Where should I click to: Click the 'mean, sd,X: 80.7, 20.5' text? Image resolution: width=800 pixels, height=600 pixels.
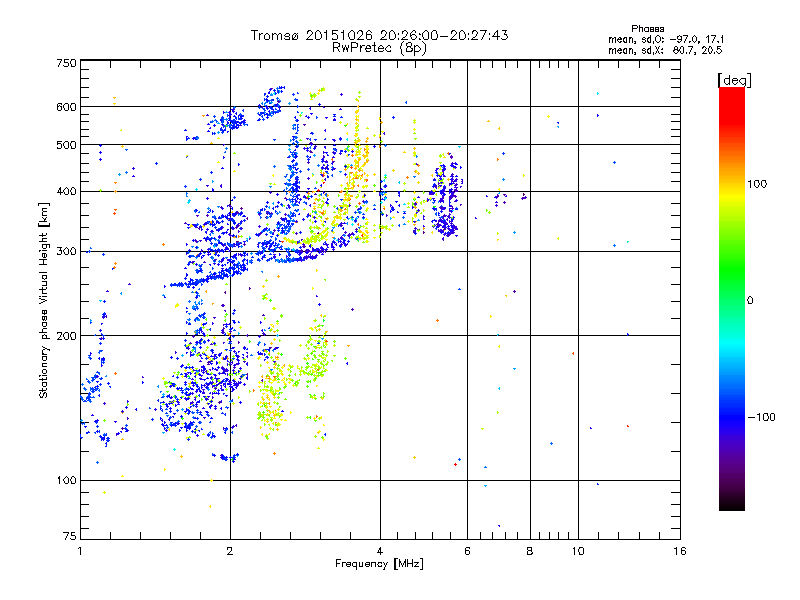[x=665, y=50]
